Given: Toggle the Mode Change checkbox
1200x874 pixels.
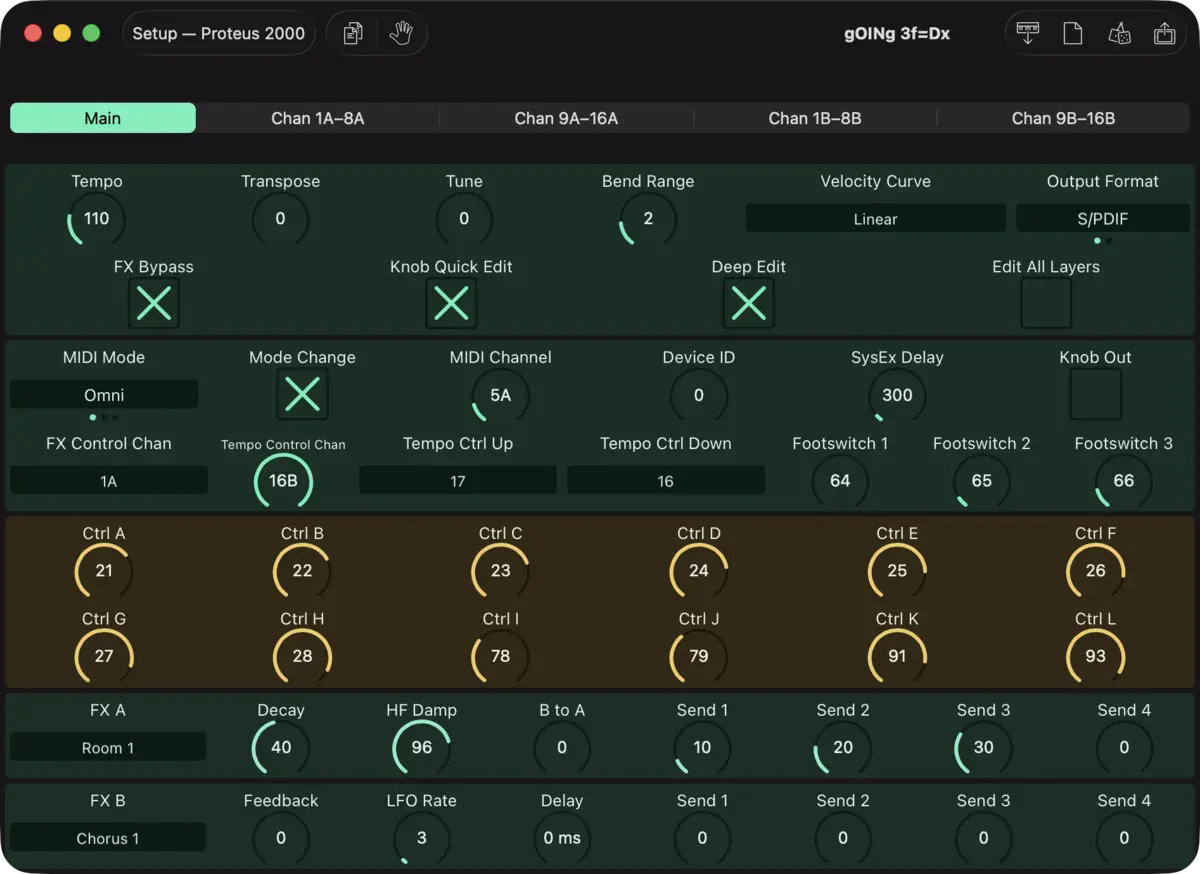Looking at the screenshot, I should (302, 394).
